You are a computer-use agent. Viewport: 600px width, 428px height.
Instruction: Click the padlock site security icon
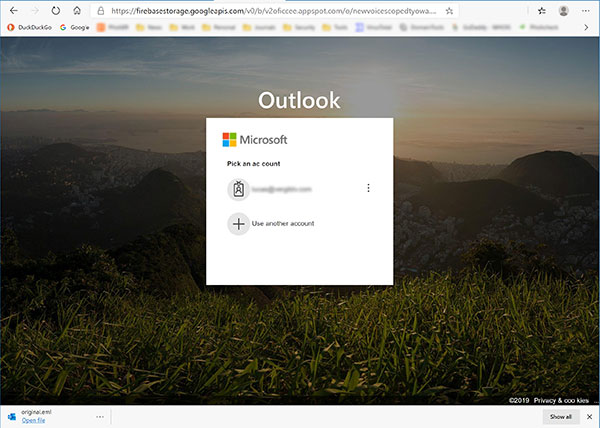pos(101,11)
